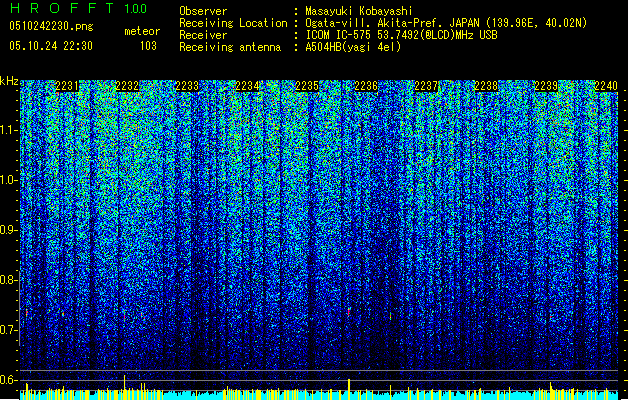Screen dimensions: 629x400
Task: Select the 2240 time marker
Action: click(x=605, y=87)
